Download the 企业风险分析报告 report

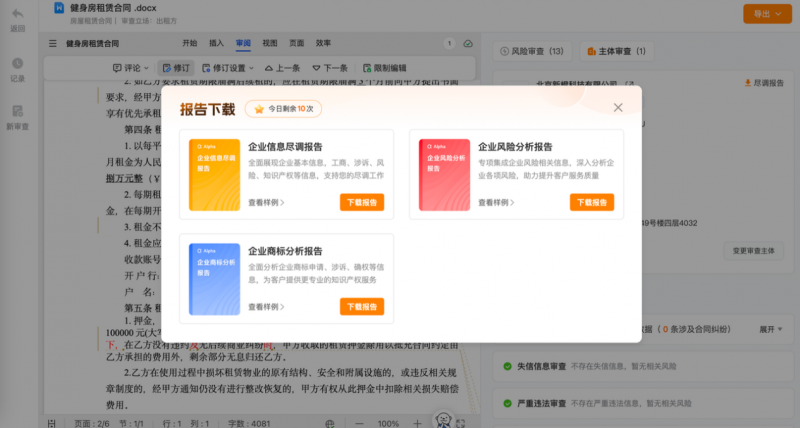[592, 202]
